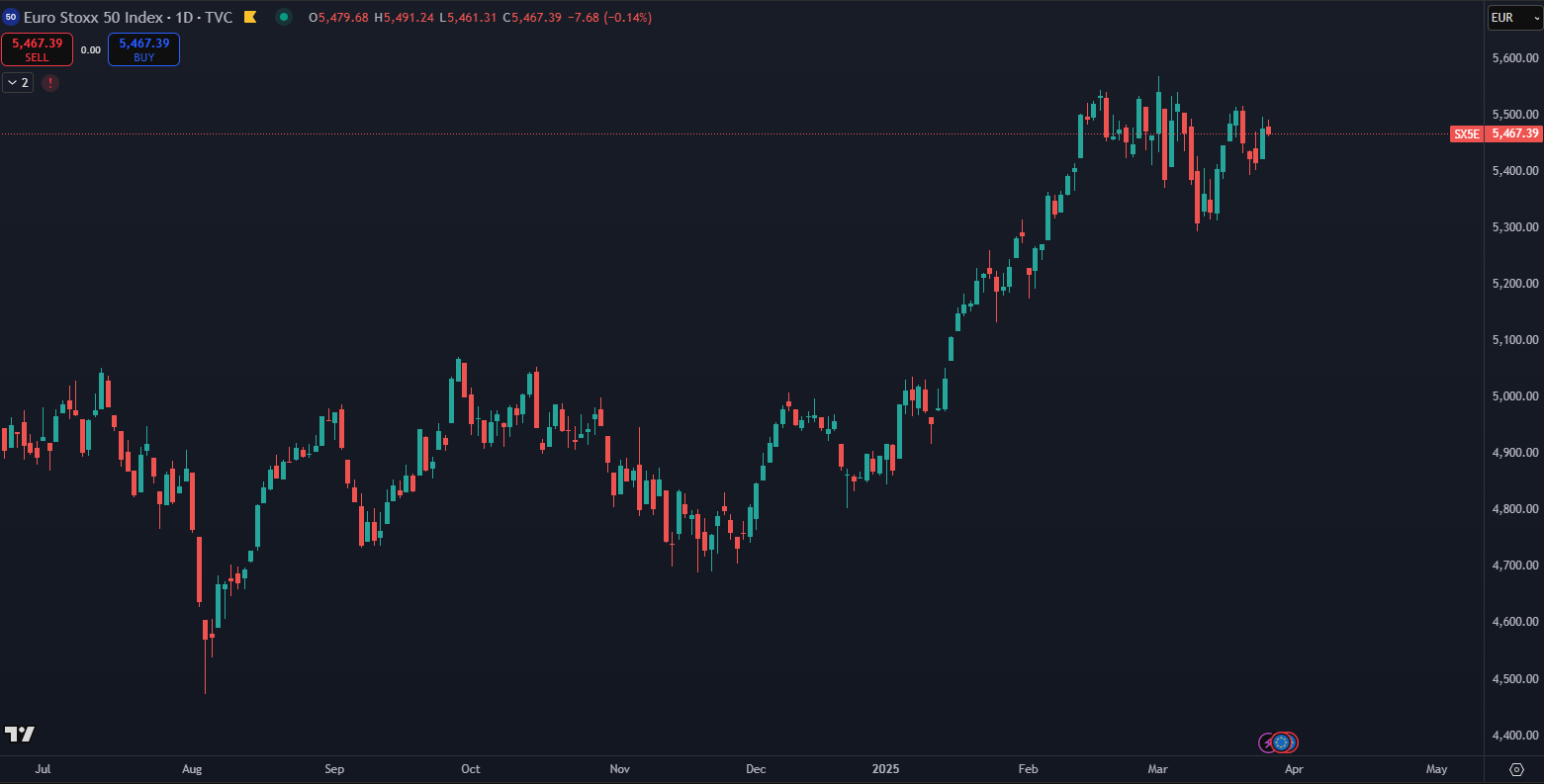
Task: Expand the indicators legend showing 2
Action: 18,83
